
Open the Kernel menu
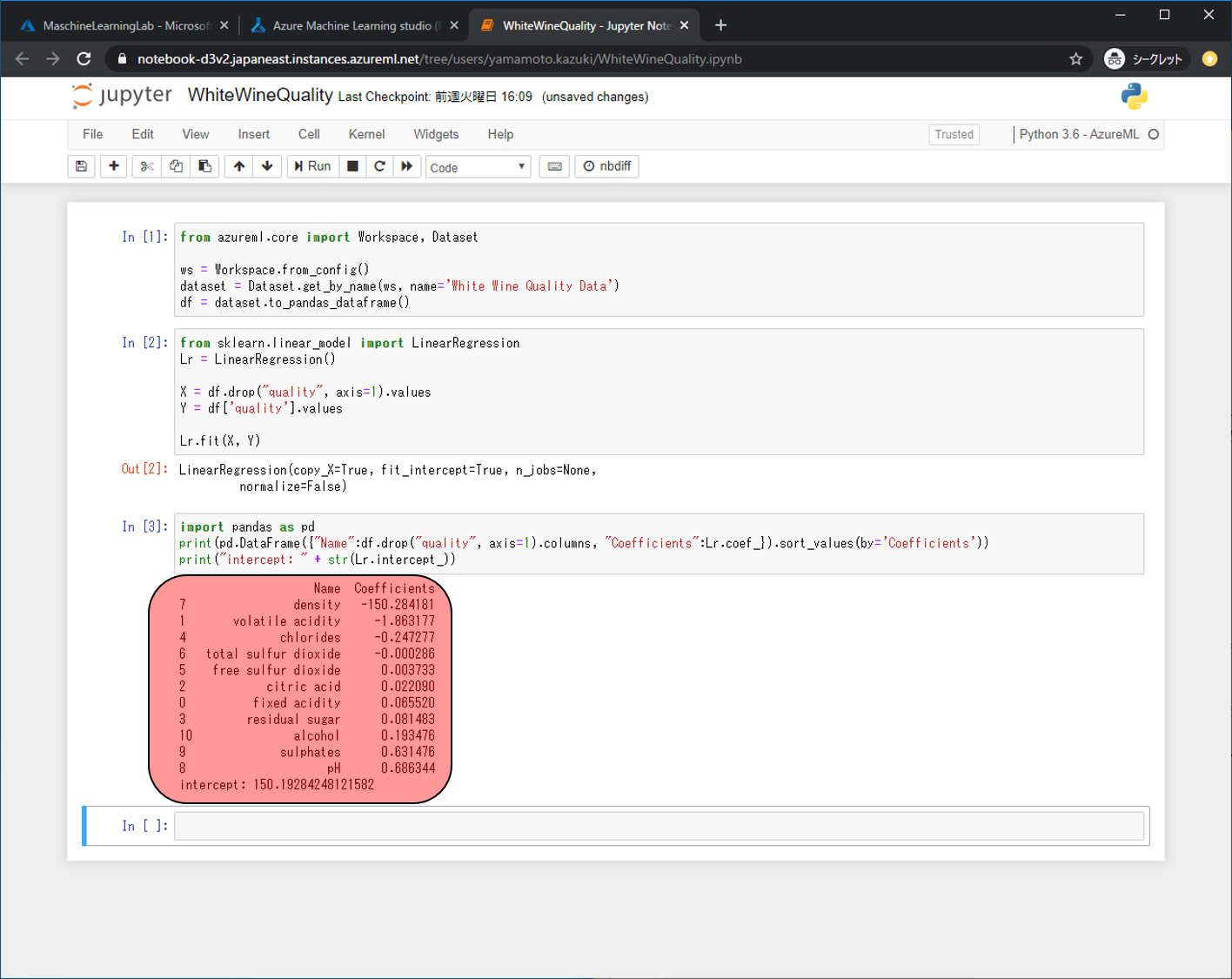click(x=366, y=134)
